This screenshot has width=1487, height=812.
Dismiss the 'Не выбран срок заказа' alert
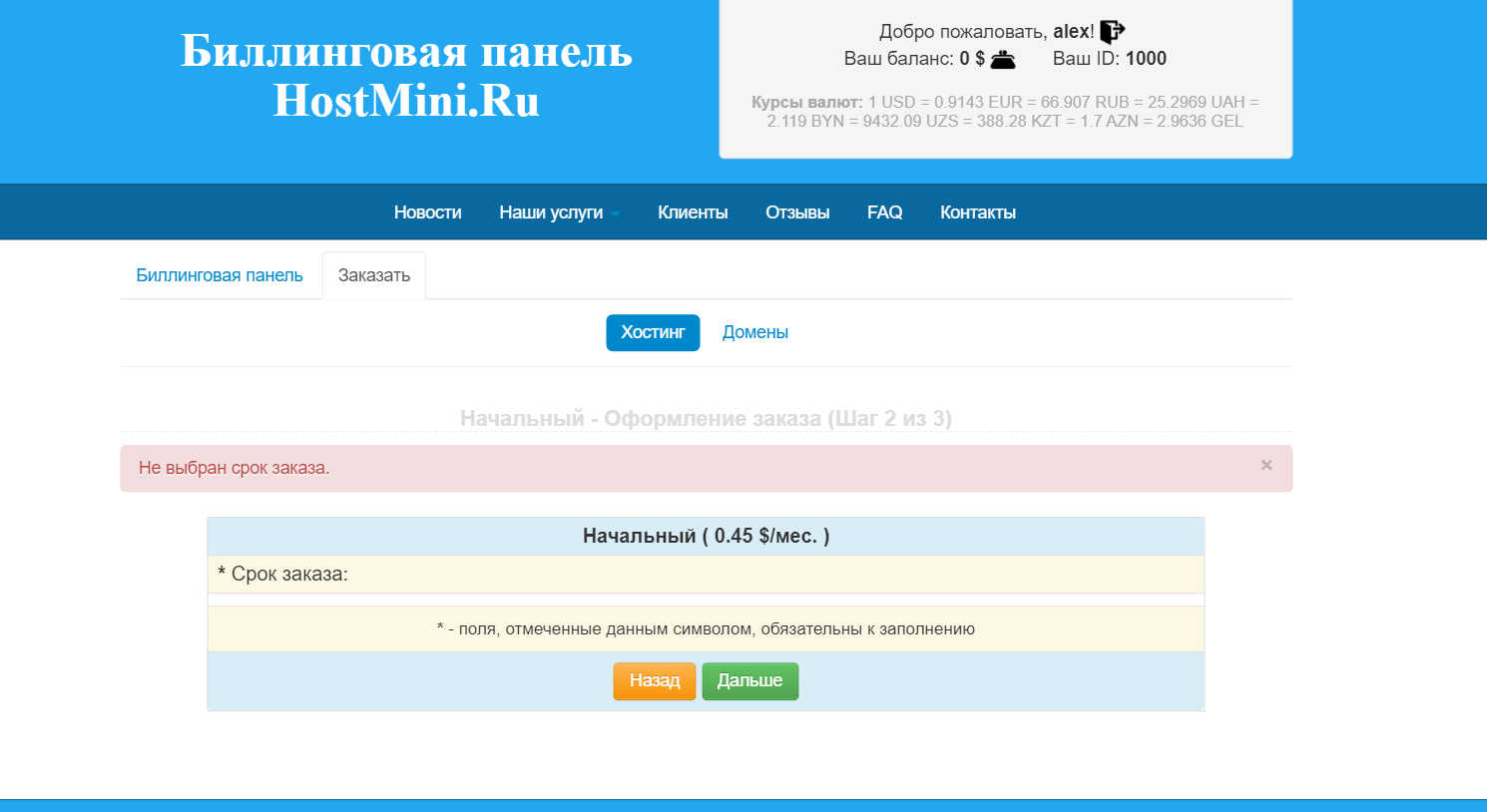[x=1265, y=465]
